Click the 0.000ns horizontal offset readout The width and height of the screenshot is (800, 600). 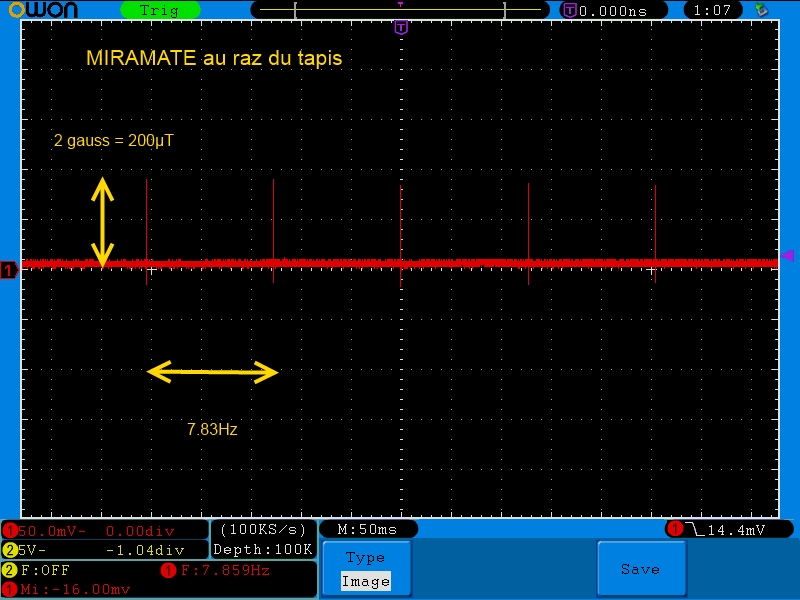[x=613, y=11]
